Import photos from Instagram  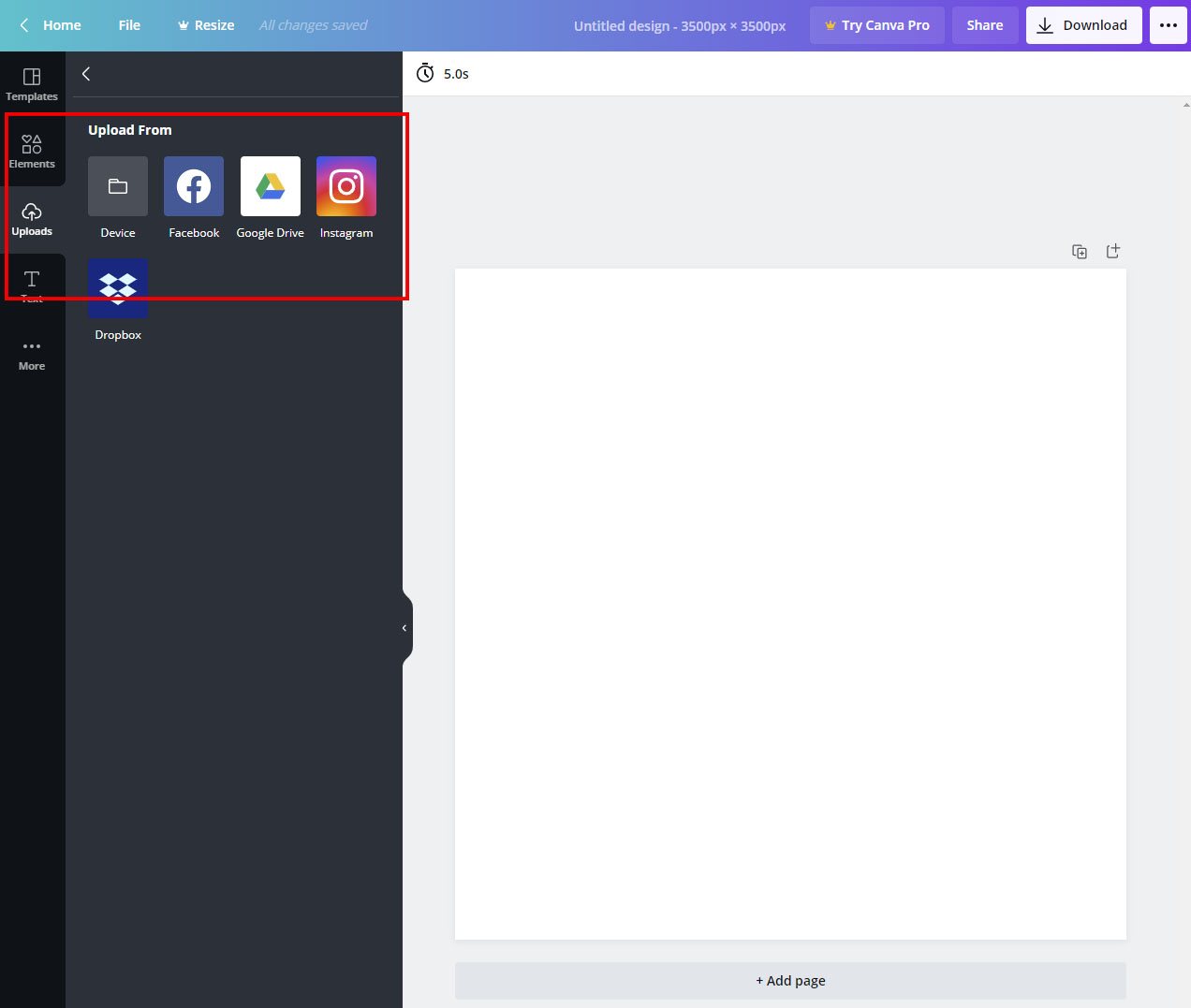point(346,186)
